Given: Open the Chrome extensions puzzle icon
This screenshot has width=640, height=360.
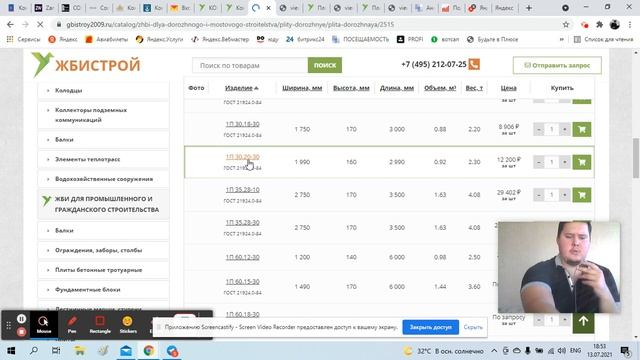Looking at the screenshot, I should click(599, 24).
